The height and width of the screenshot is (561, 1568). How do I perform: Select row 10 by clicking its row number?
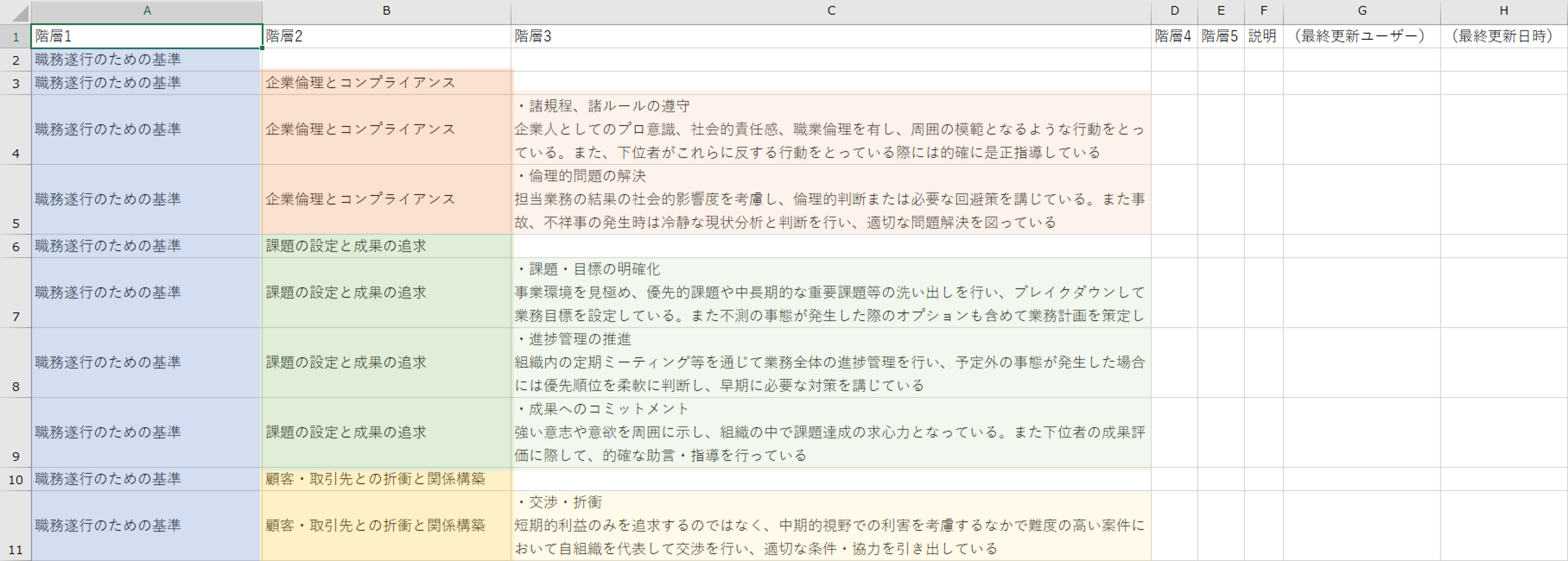coord(15,479)
